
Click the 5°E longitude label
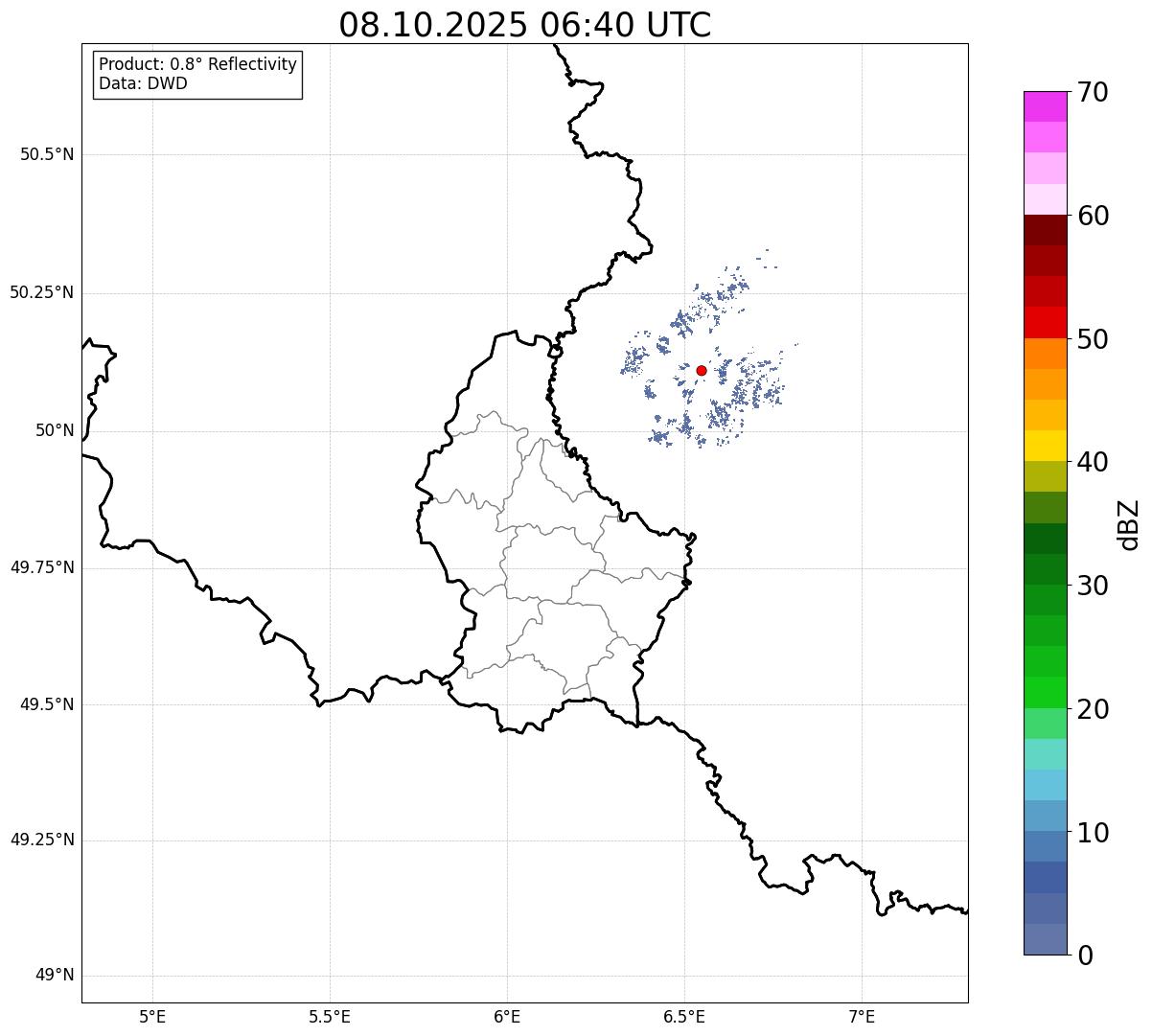[x=152, y=1016]
